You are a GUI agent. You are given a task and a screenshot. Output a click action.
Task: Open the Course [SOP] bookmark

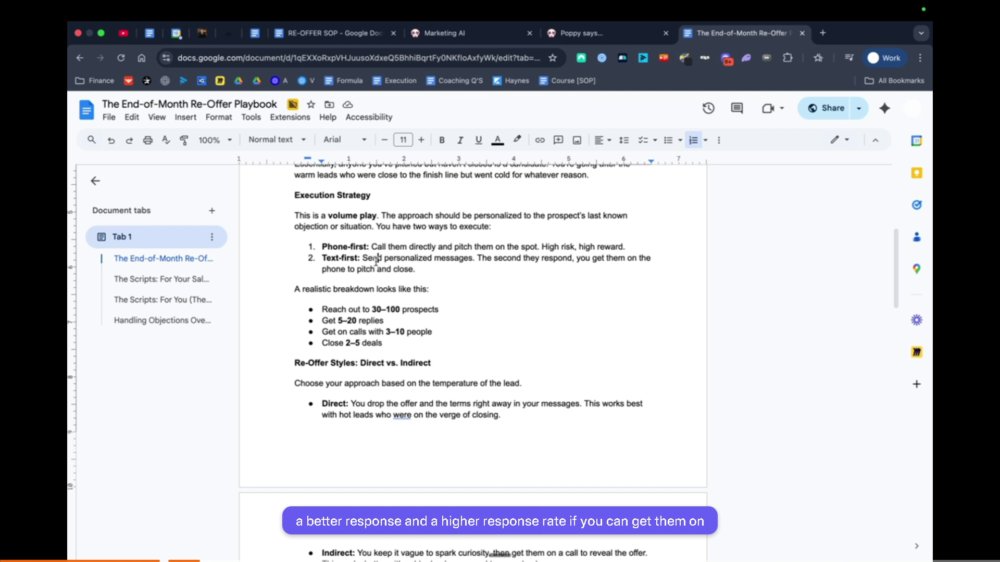click(567, 81)
